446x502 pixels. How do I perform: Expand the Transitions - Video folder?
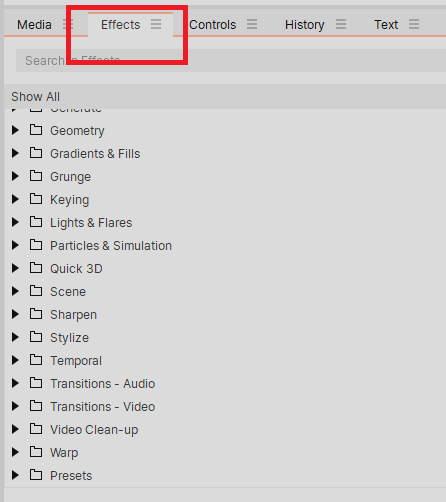pyautogui.click(x=15, y=406)
